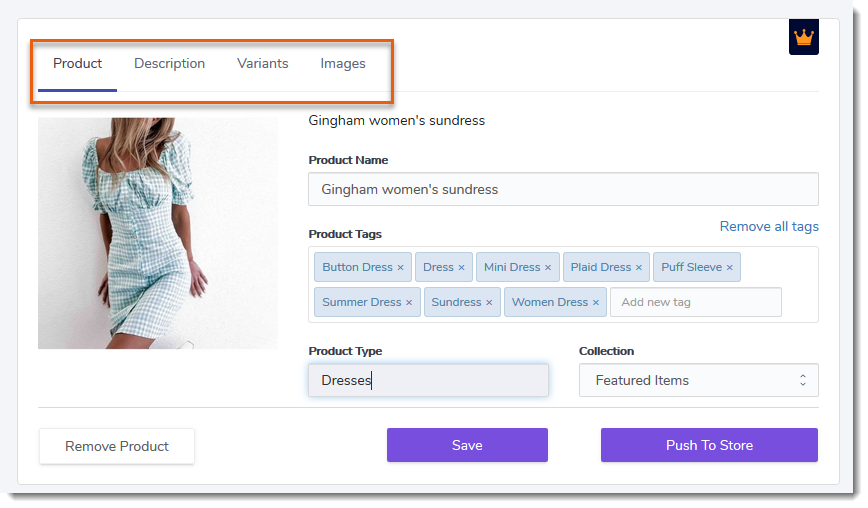868x508 pixels.
Task: Remove the Dress tag
Action: pos(461,268)
